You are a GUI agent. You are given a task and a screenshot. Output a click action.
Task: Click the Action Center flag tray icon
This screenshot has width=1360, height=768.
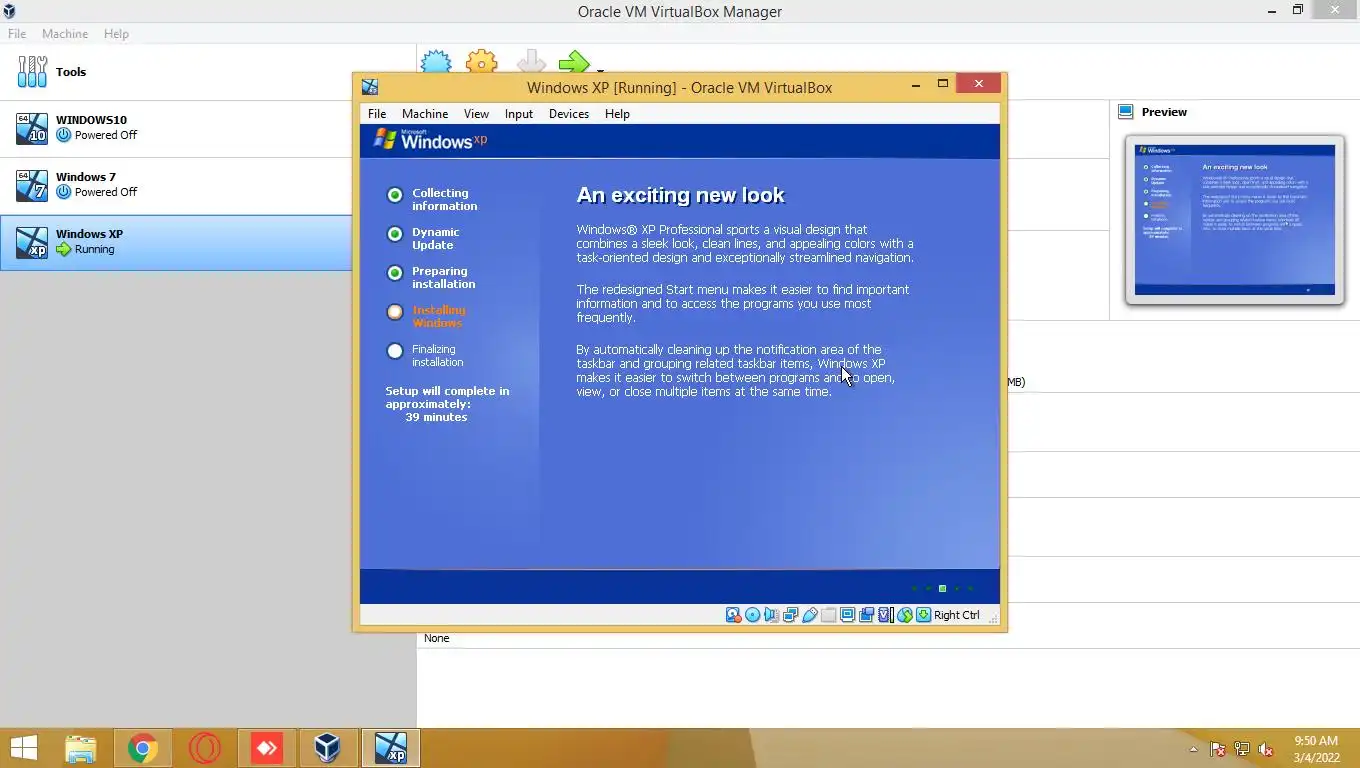pos(1218,749)
